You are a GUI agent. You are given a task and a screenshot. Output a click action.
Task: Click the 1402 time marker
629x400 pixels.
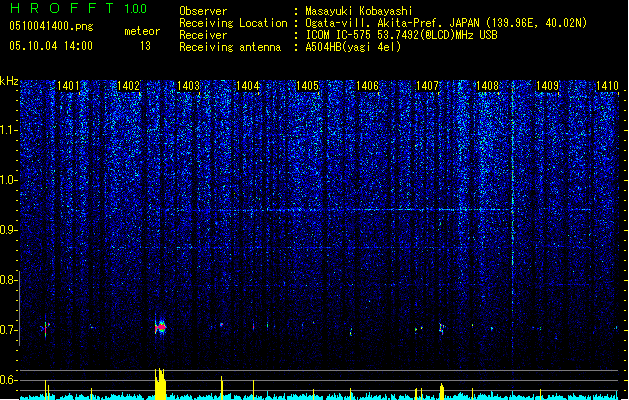(128, 86)
